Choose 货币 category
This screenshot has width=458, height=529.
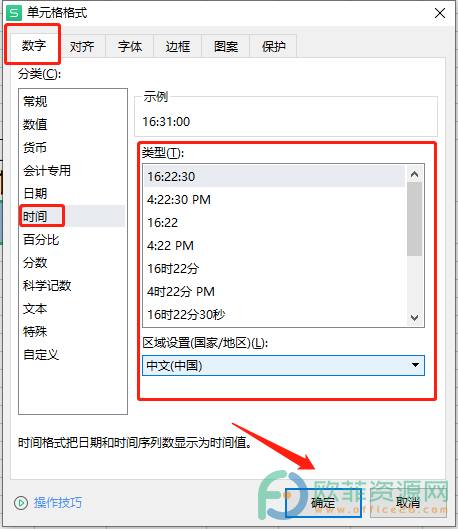[x=72, y=147]
